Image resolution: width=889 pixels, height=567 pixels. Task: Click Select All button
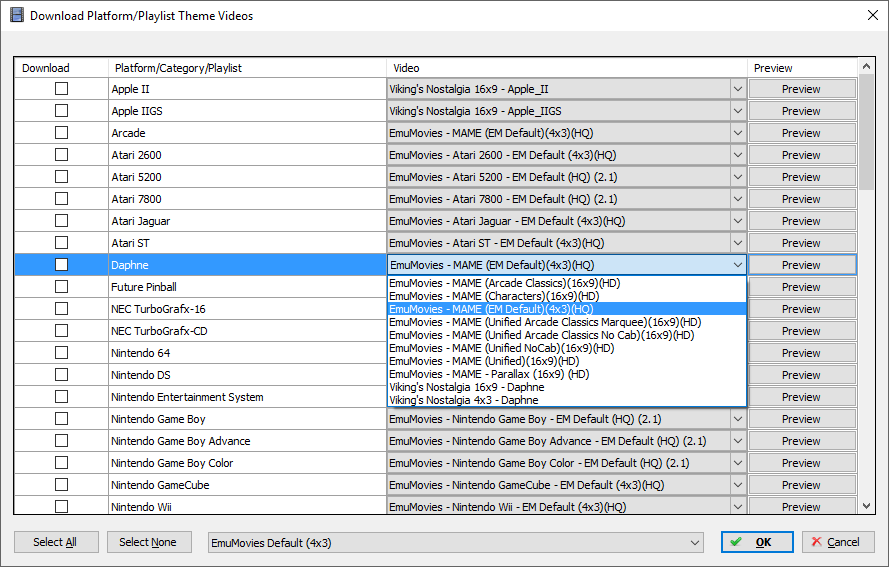point(56,542)
